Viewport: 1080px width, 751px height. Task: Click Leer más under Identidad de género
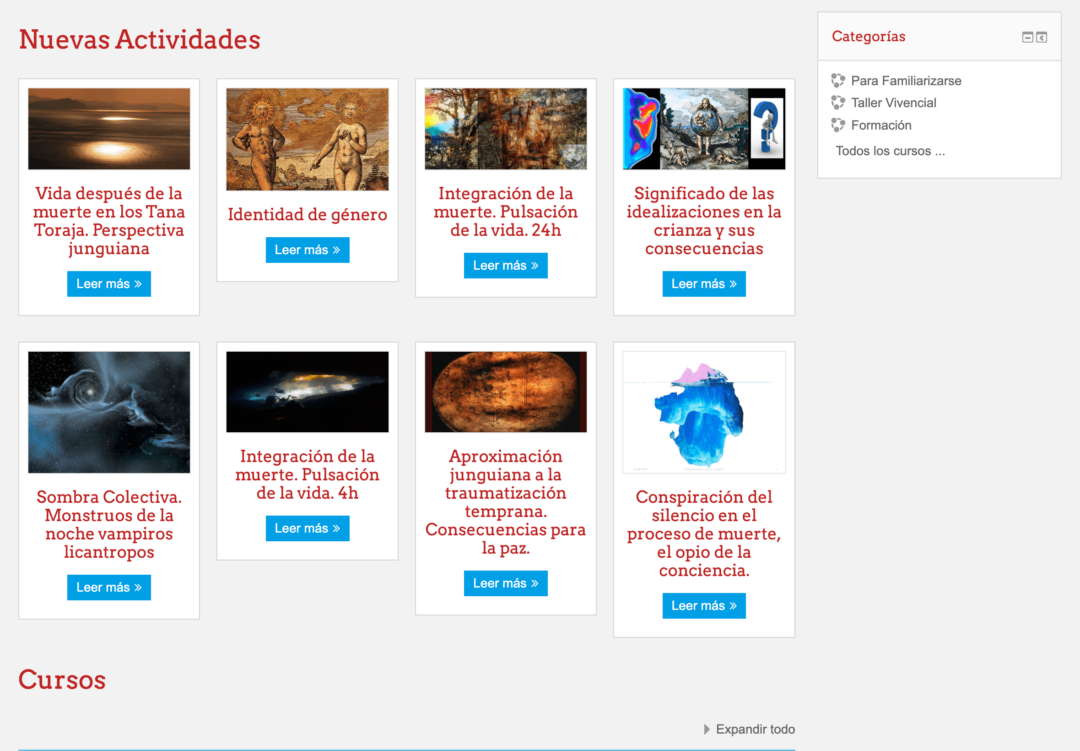pos(307,250)
